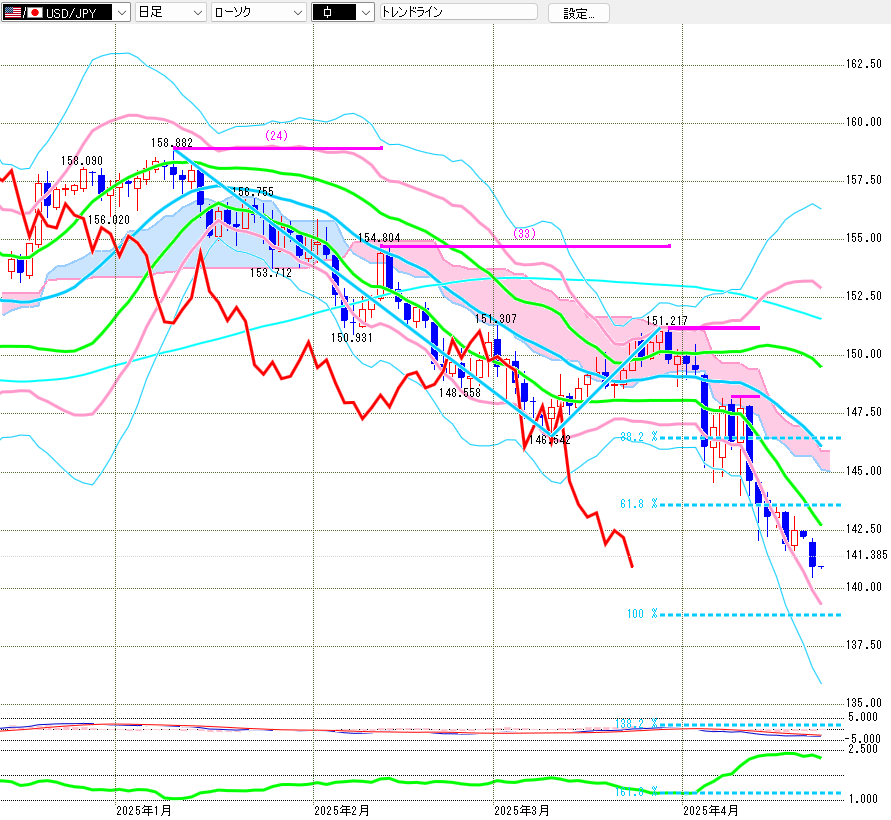Click the 150.931 low price label
Screen dimensions: 891x820
pyautogui.click(x=352, y=338)
